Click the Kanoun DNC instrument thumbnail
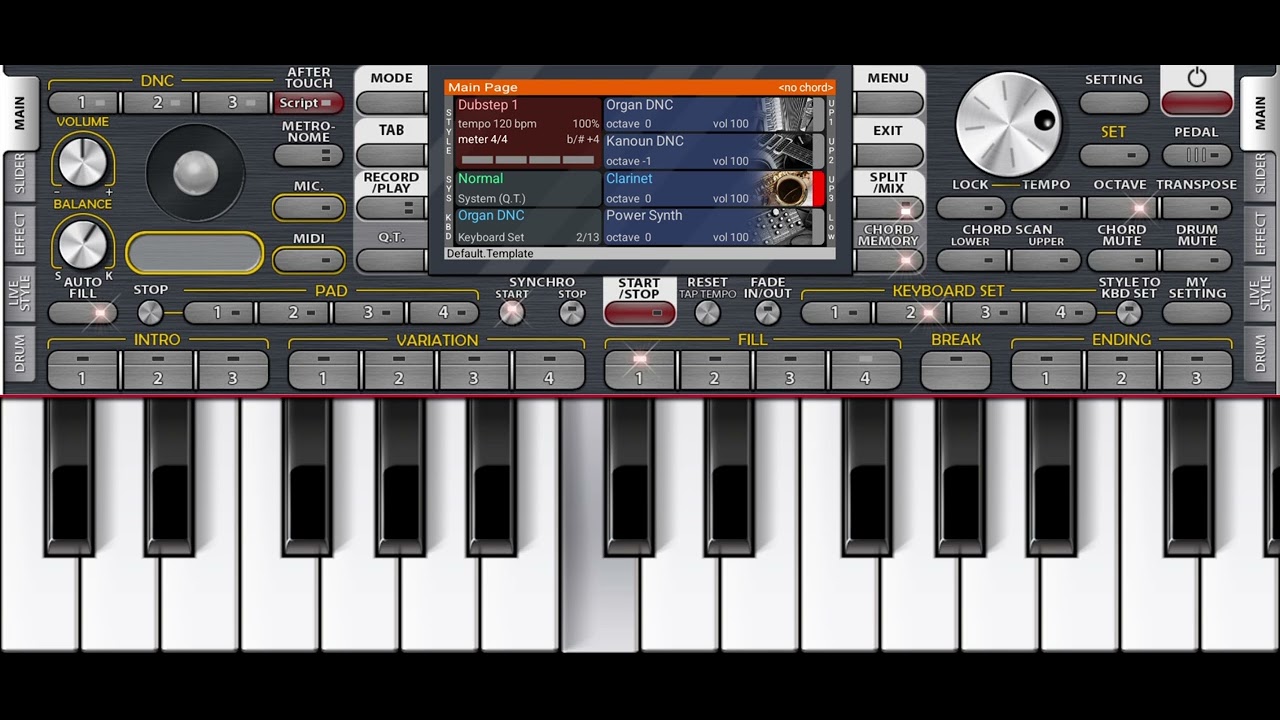The width and height of the screenshot is (1280, 720). tap(786, 151)
